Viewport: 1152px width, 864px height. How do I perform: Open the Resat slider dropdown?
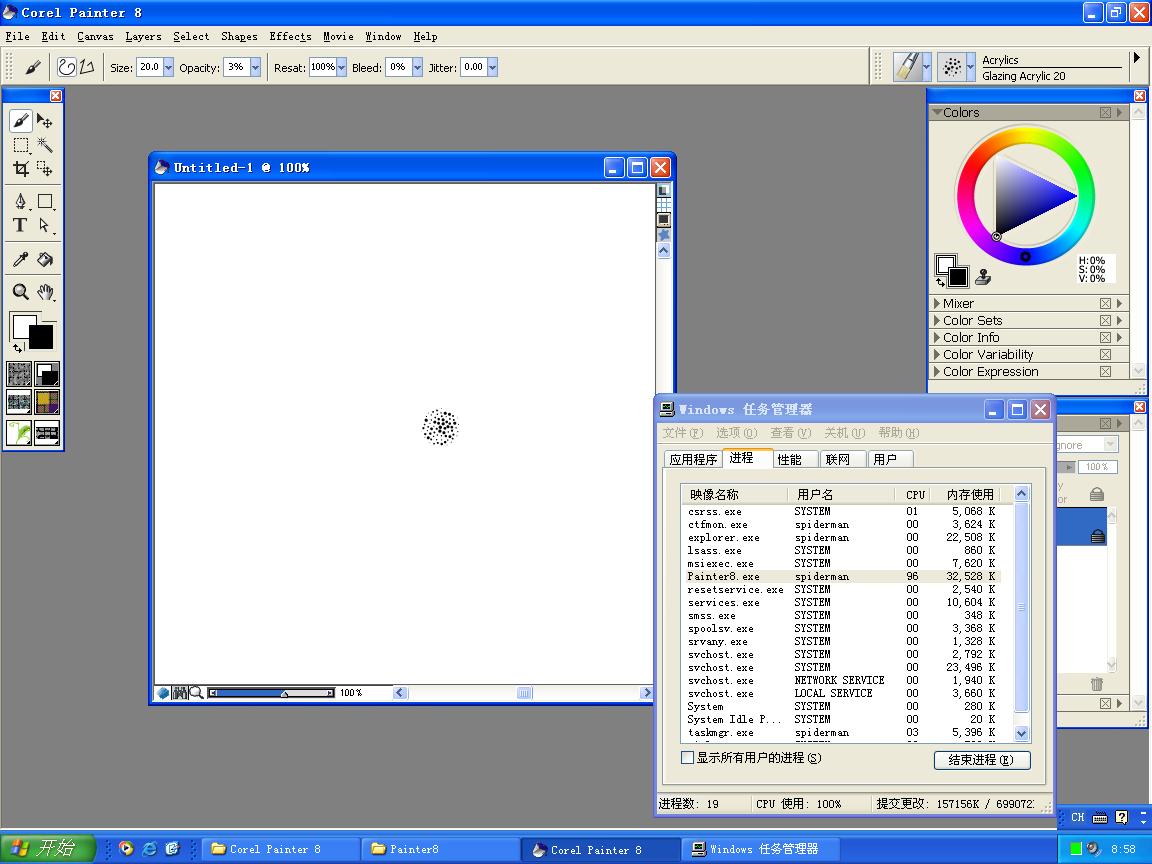coord(341,68)
